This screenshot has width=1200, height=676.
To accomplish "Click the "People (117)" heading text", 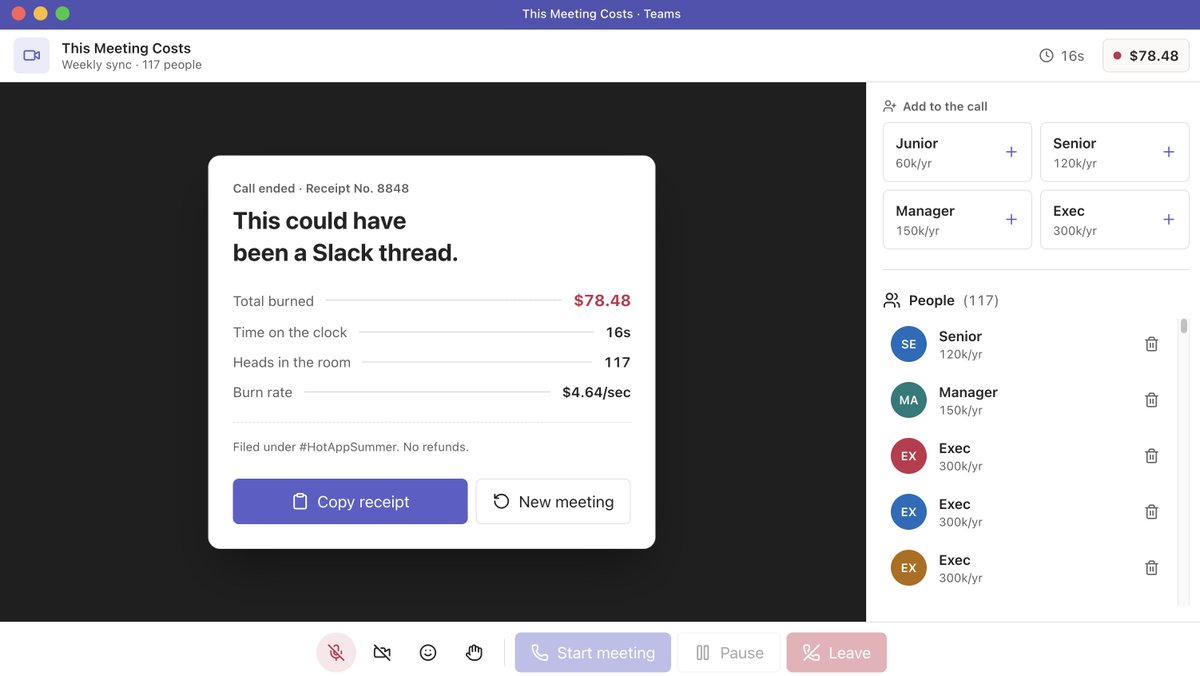I will click(x=954, y=300).
